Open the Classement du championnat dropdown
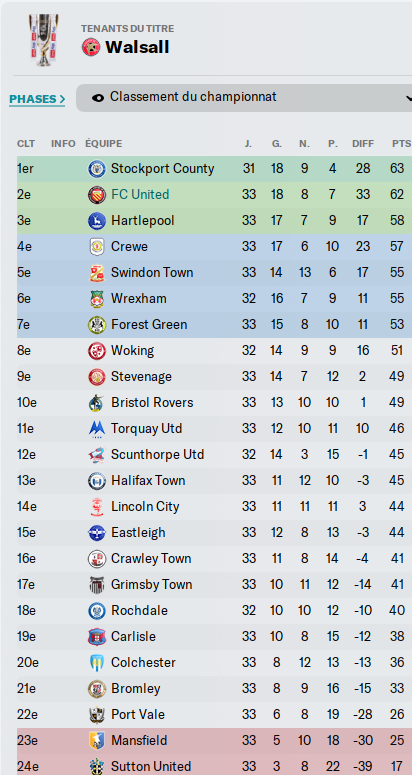The width and height of the screenshot is (412, 775). click(244, 98)
